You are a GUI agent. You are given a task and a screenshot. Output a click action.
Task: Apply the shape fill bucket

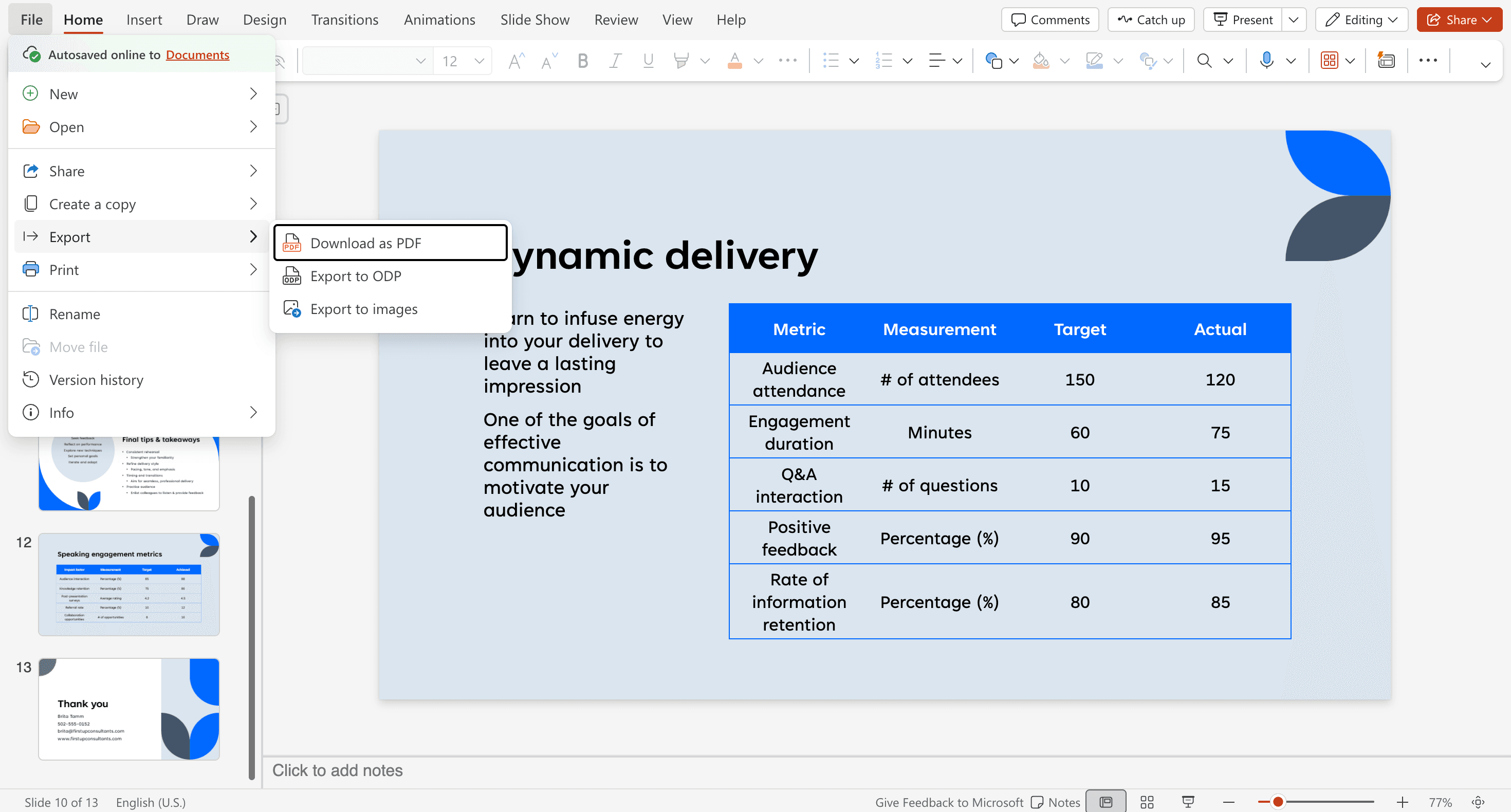(1041, 61)
